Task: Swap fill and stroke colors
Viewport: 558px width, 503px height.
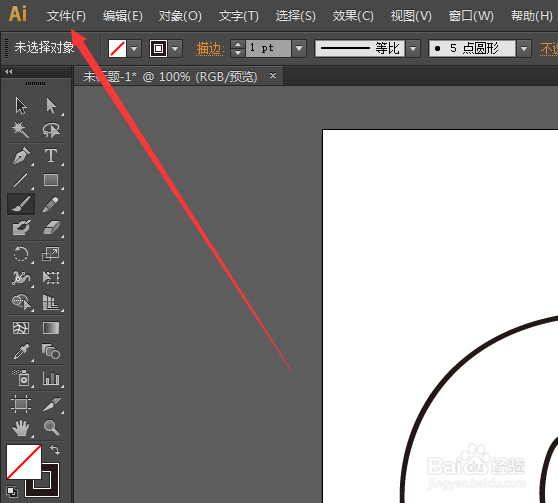Action: [55, 450]
